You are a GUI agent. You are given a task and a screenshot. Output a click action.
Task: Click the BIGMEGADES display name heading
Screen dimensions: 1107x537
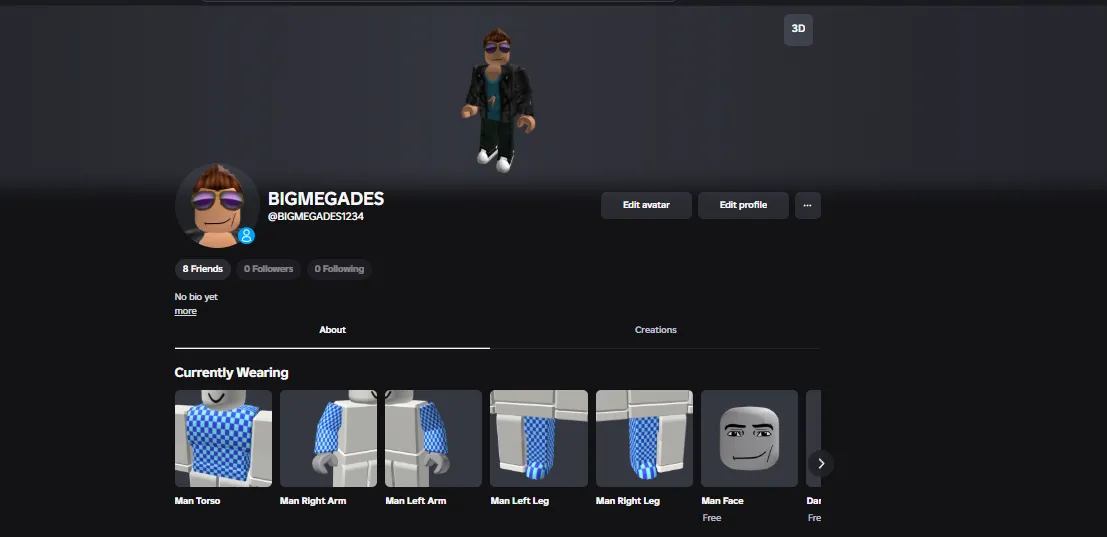click(x=325, y=199)
